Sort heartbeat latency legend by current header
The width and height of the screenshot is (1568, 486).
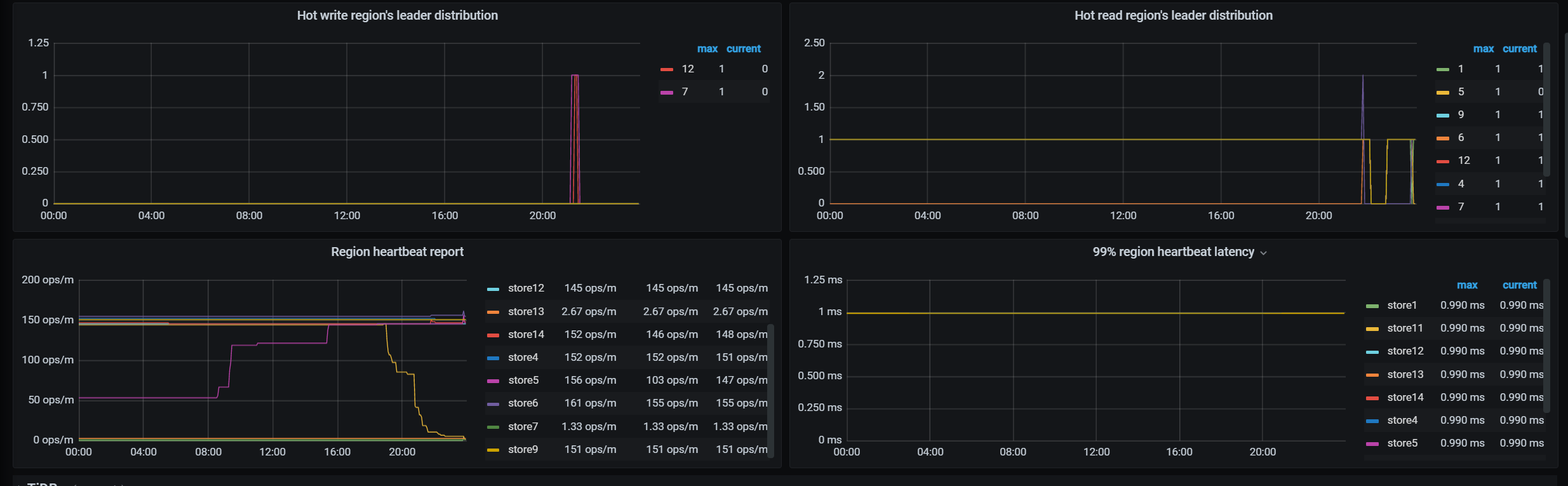1519,285
